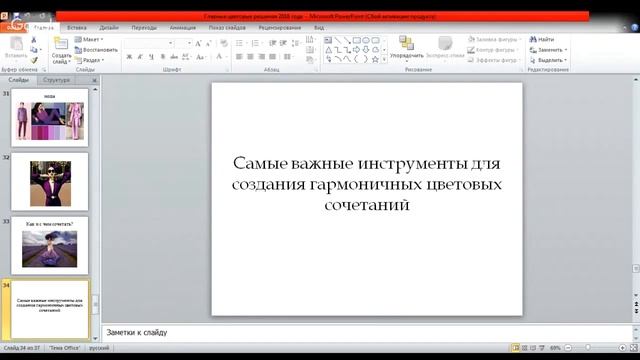The width and height of the screenshot is (640, 360).
Task: Open the Заменить replace dropdown
Action: pos(549,50)
